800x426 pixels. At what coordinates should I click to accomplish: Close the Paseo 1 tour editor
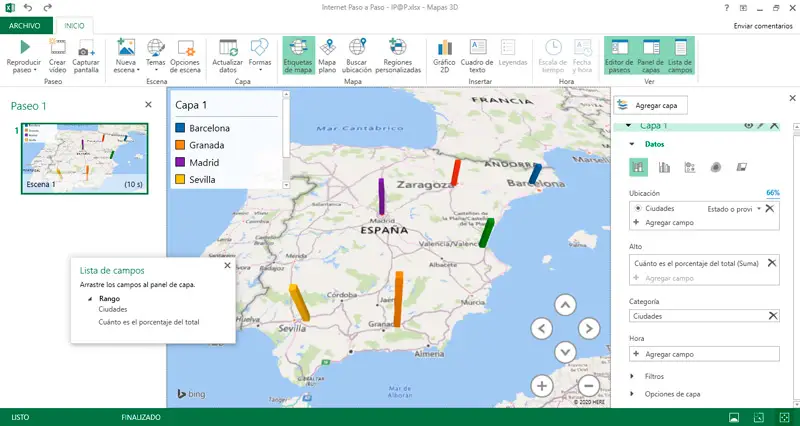148,105
